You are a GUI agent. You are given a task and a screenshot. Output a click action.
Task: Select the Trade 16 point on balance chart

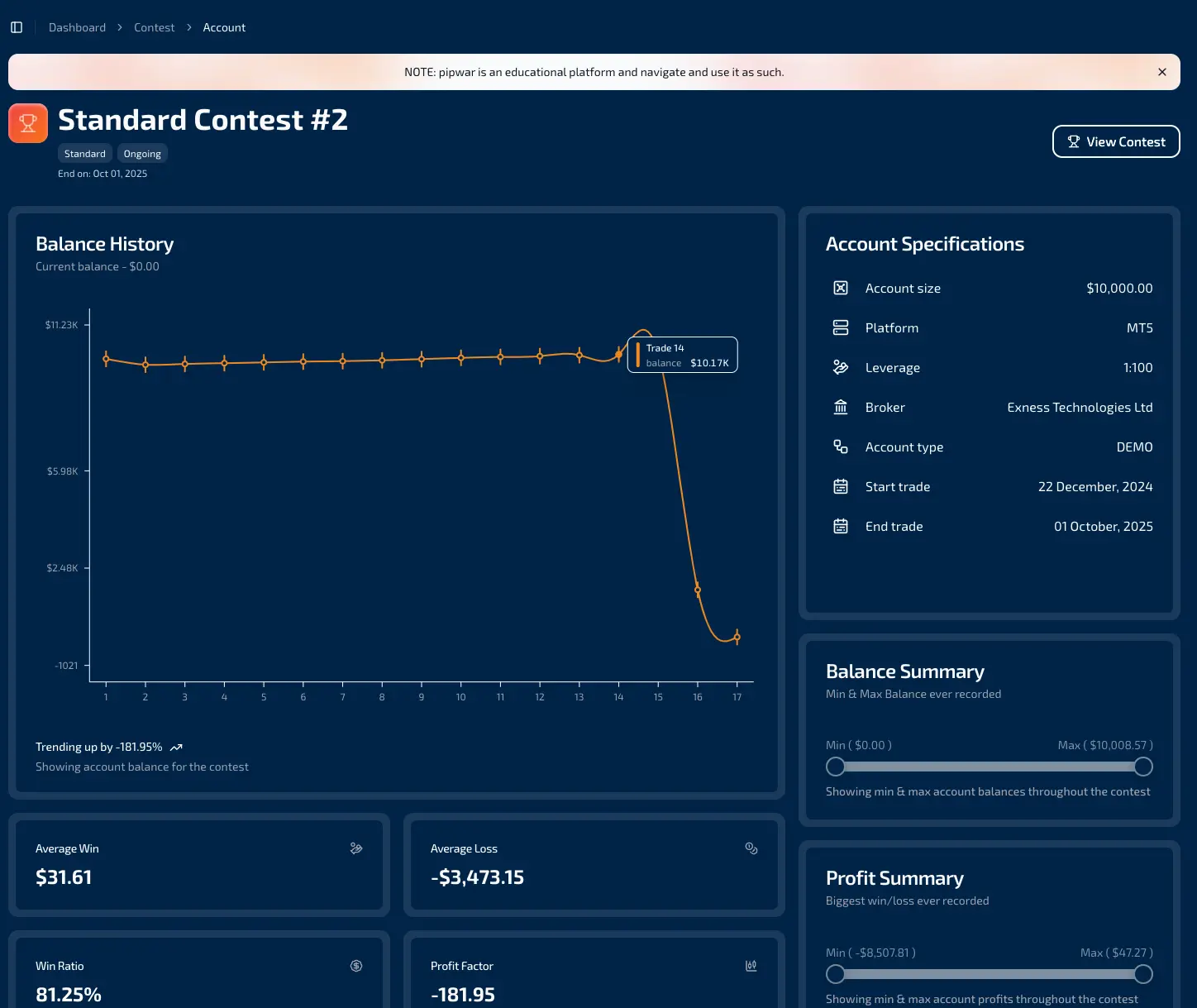[x=698, y=590]
